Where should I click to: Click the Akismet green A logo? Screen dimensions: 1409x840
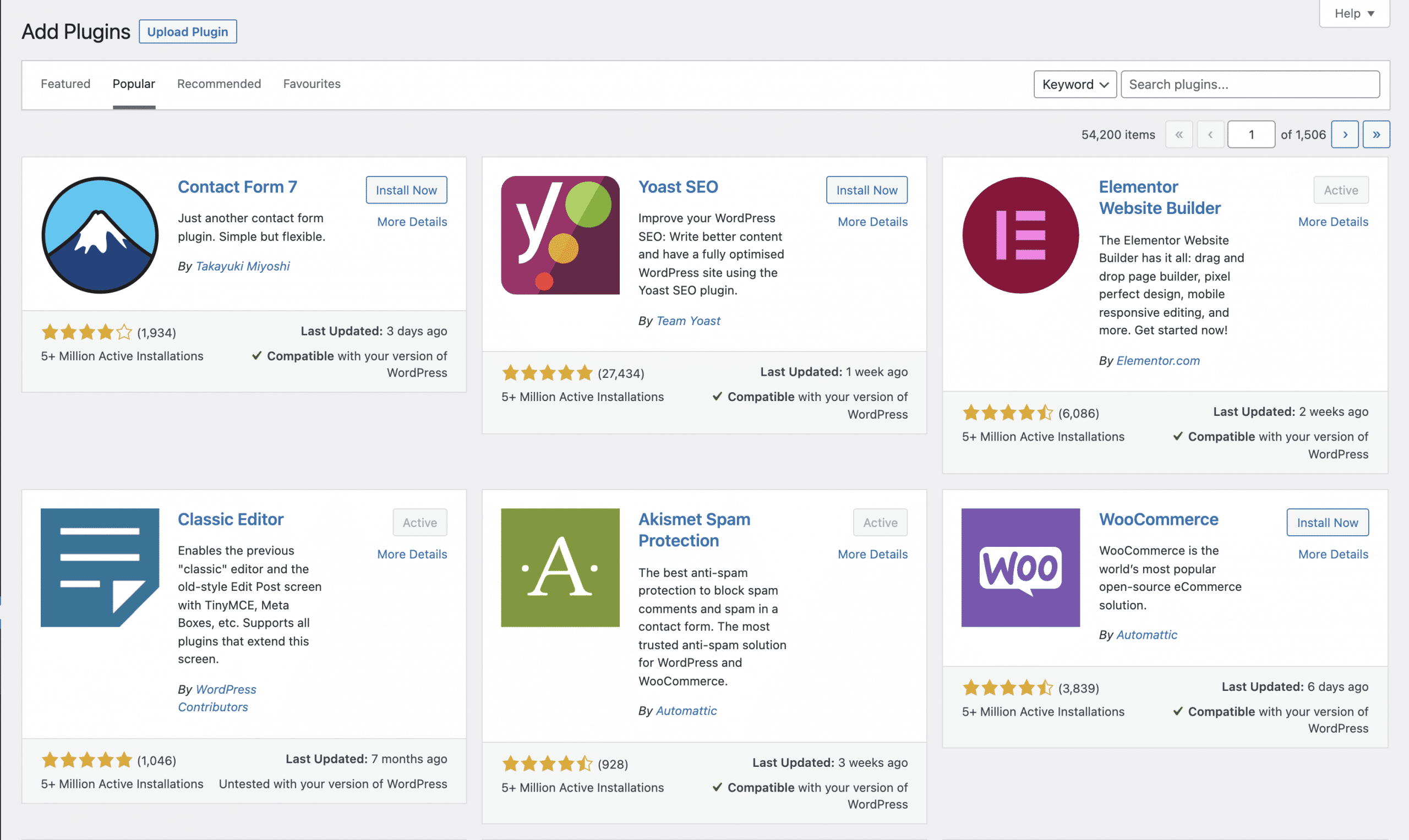pos(560,567)
